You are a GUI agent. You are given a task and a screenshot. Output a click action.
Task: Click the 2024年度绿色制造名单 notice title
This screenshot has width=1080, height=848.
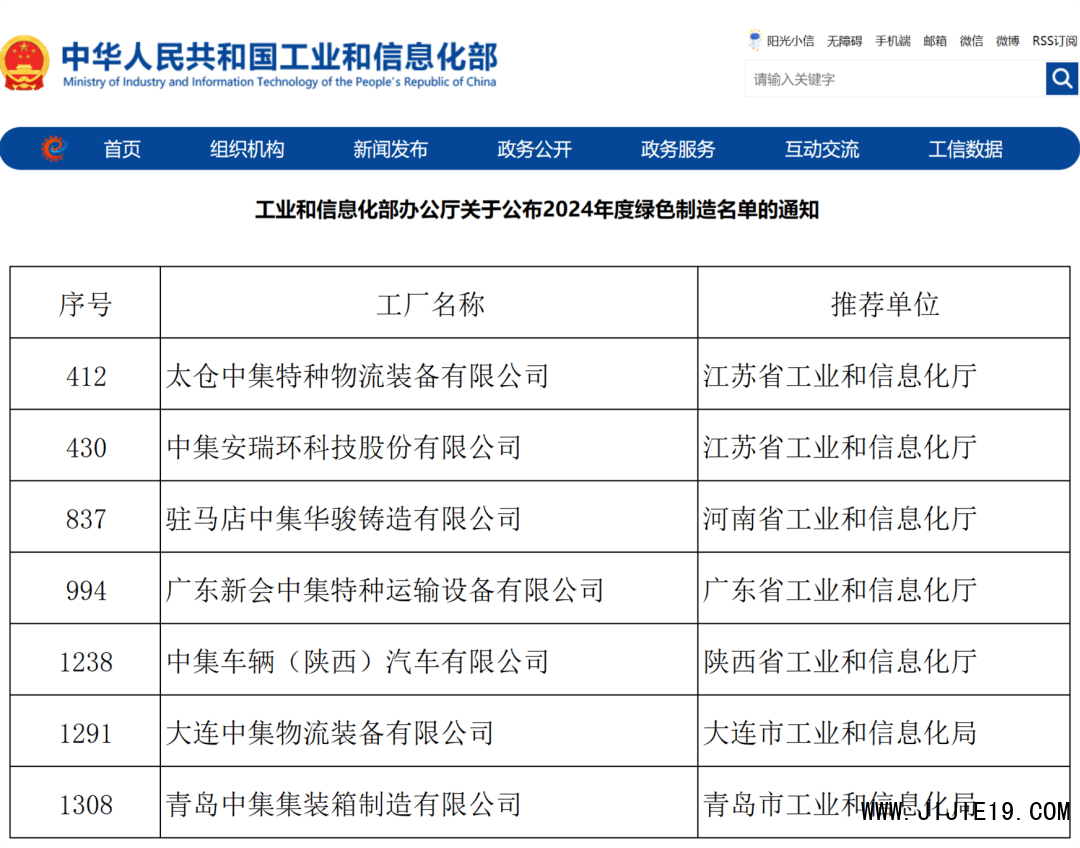point(537,209)
